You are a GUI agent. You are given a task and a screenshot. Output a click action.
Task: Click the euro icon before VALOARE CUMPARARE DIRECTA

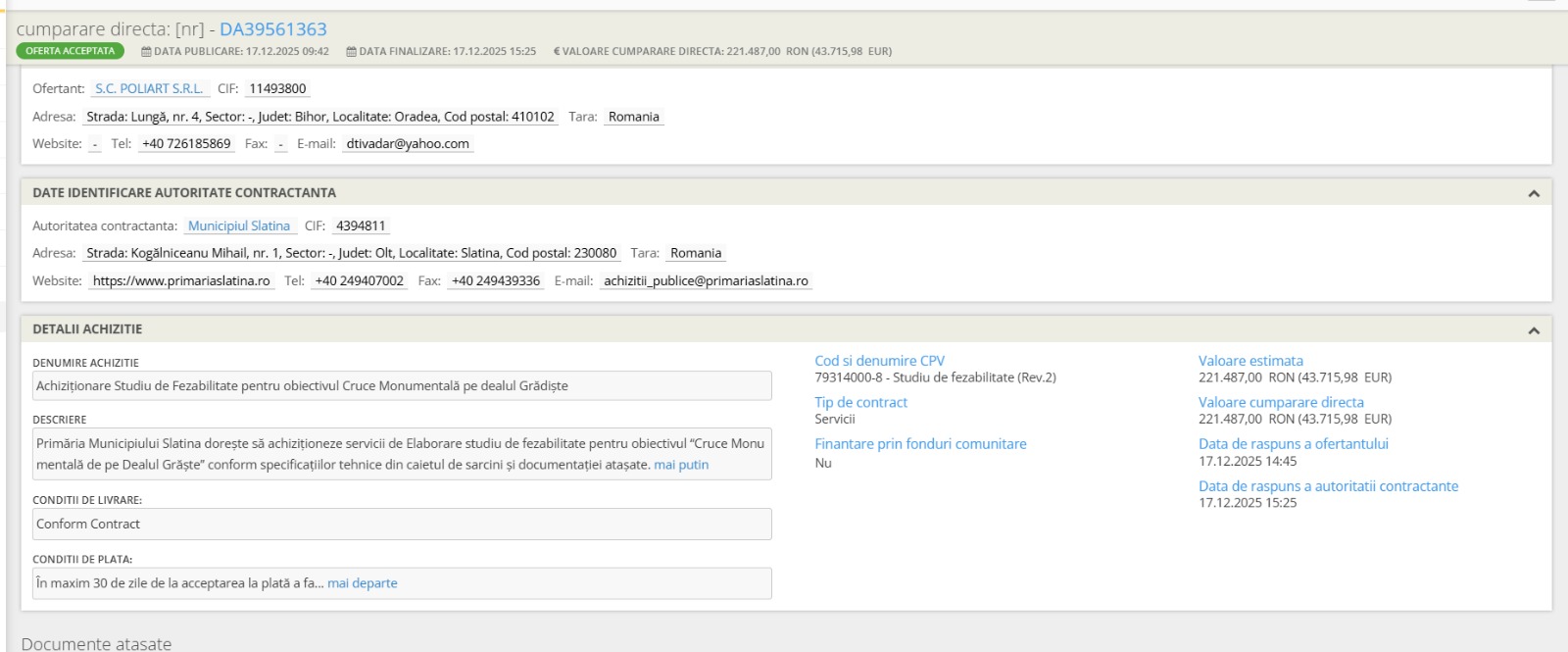tap(557, 52)
